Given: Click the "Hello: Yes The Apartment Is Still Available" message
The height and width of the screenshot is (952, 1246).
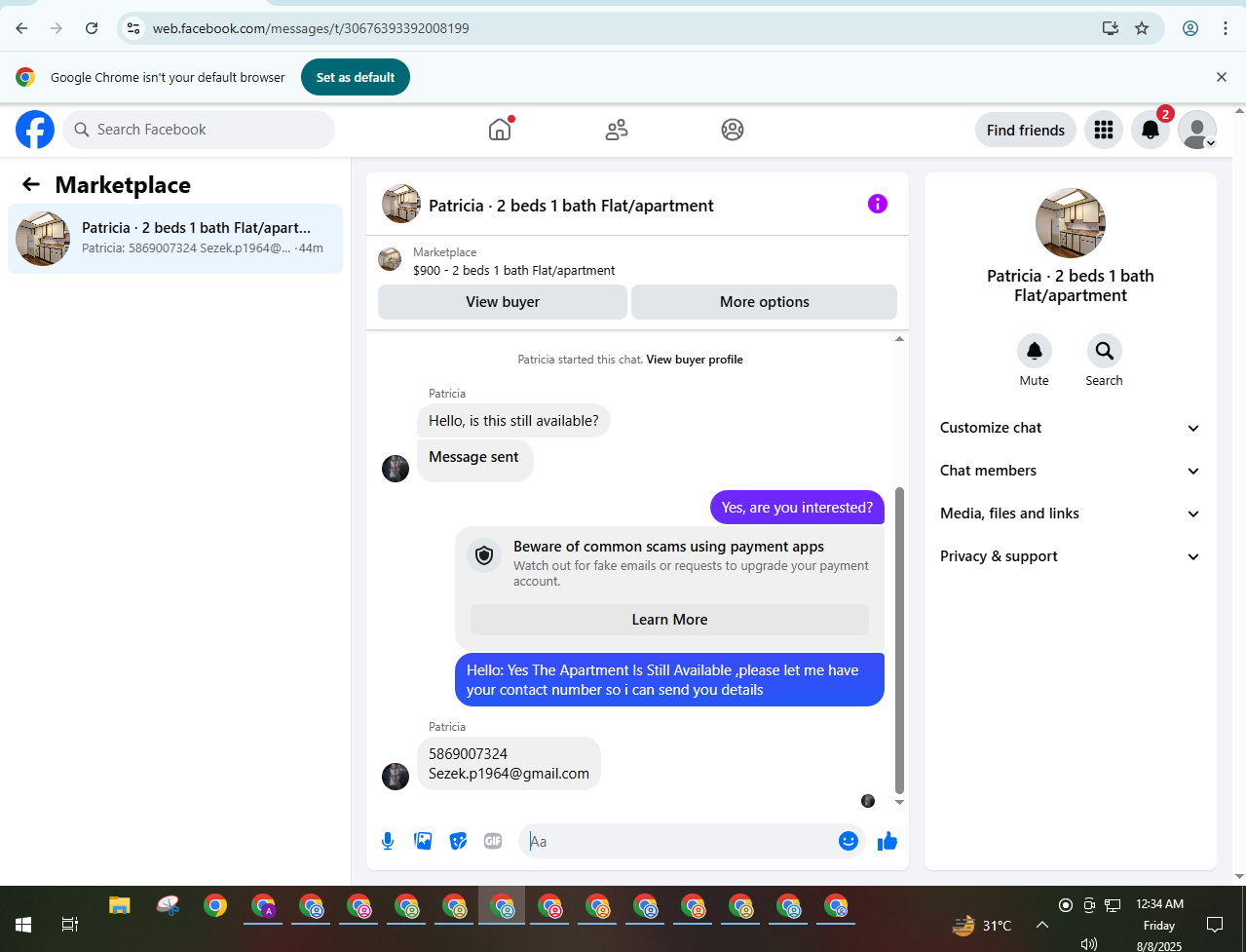Looking at the screenshot, I should click(669, 680).
